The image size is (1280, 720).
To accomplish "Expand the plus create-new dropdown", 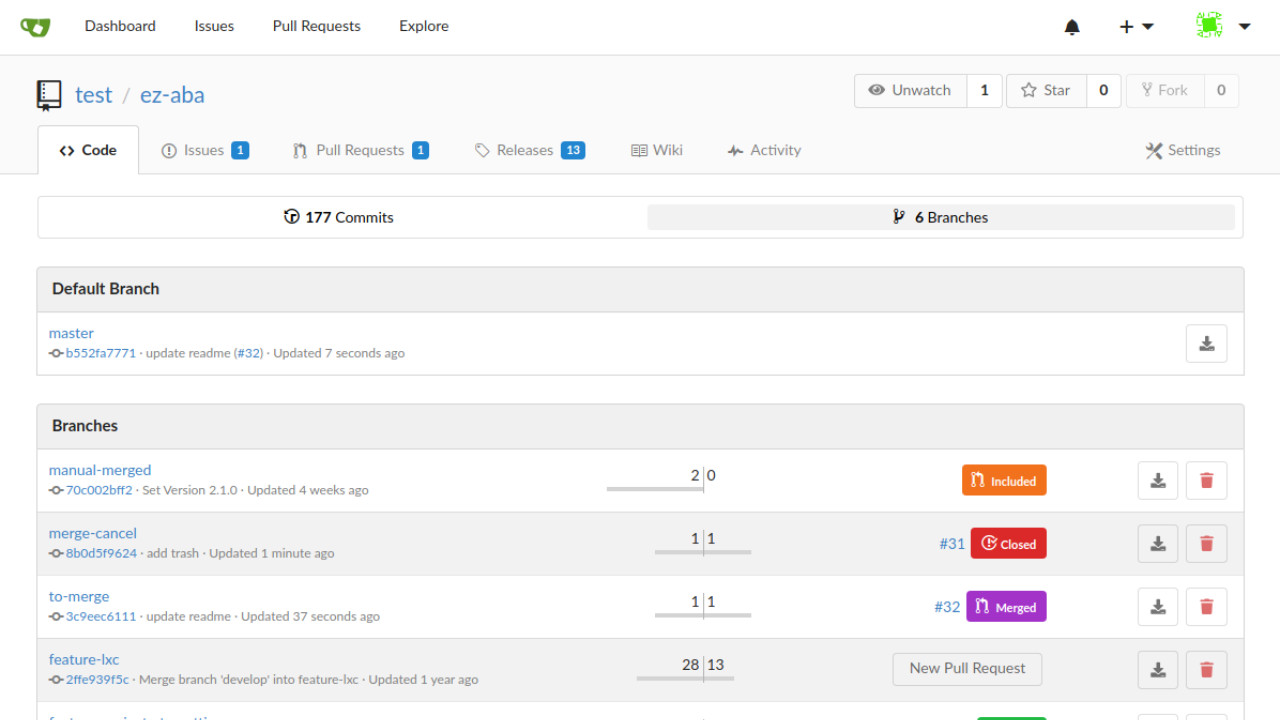I will pyautogui.click(x=1136, y=27).
